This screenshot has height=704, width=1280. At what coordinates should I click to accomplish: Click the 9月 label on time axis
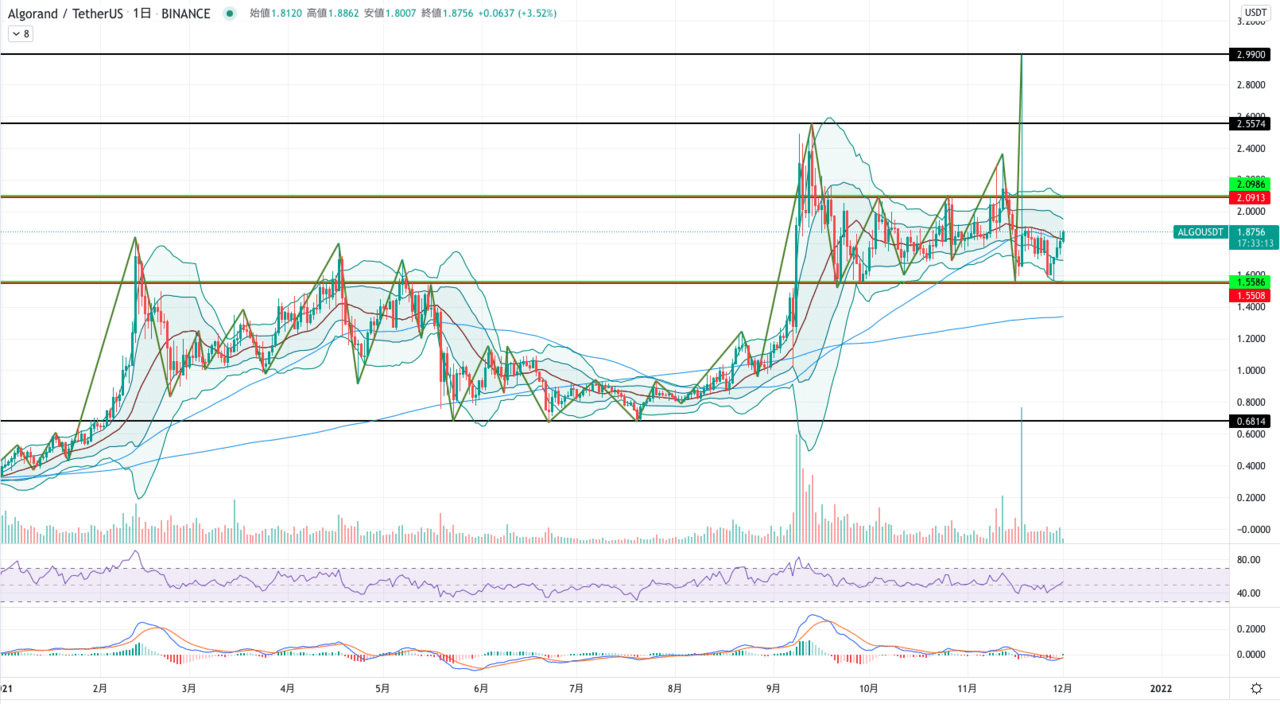[x=773, y=688]
